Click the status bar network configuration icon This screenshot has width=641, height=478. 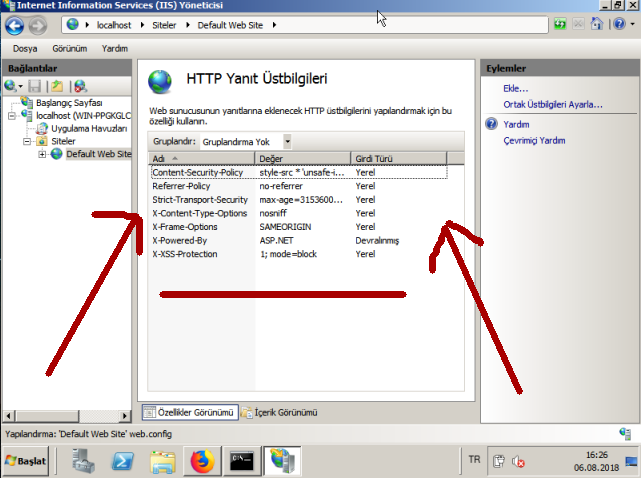(625, 434)
